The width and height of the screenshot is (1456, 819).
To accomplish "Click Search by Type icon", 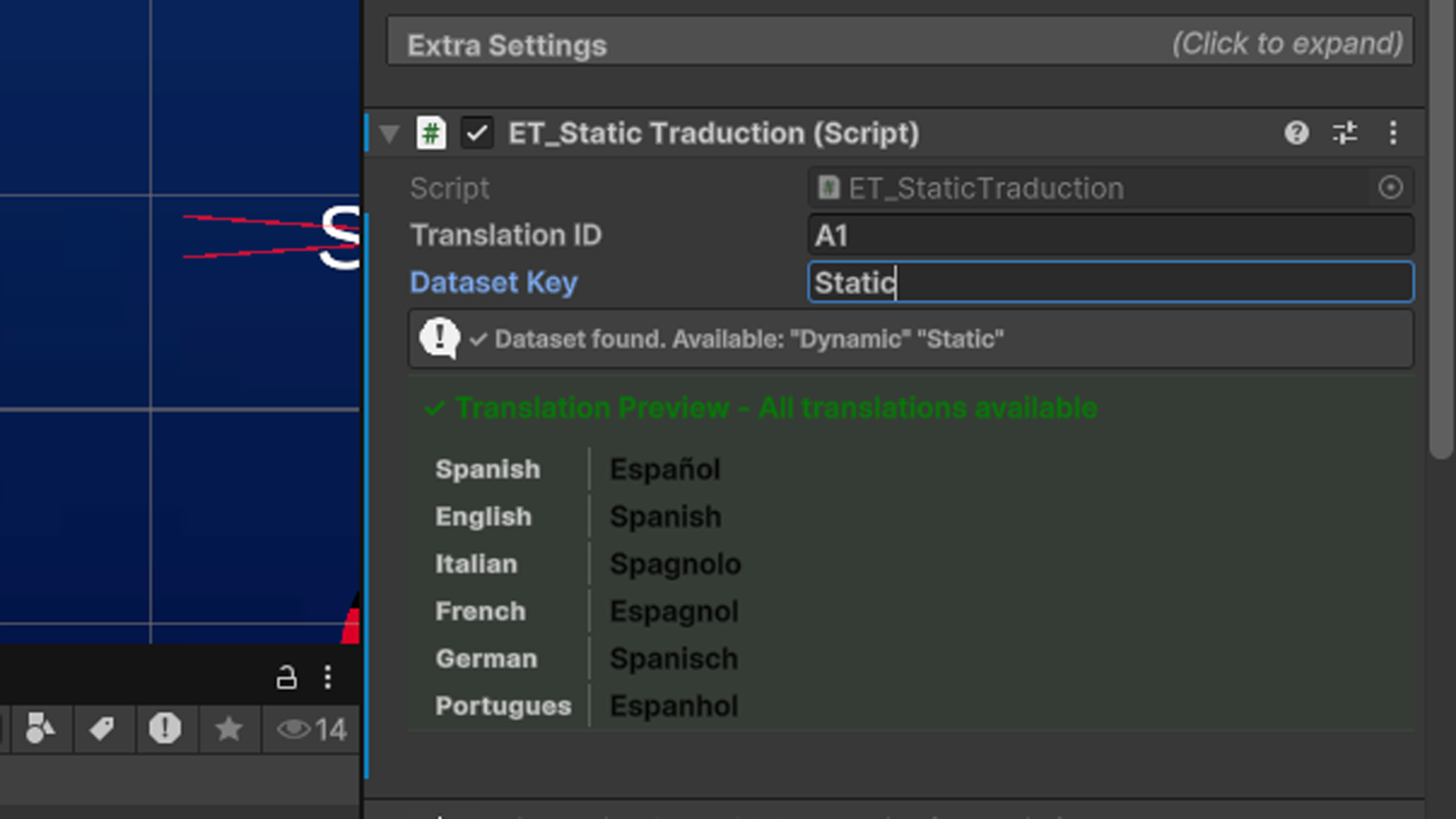I will (x=39, y=729).
